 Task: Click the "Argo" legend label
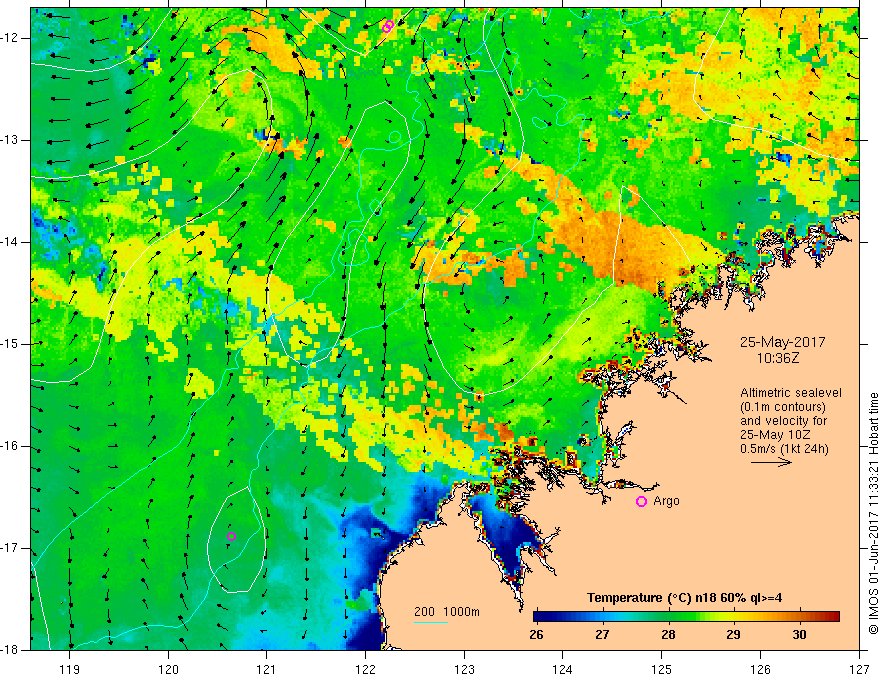tap(666, 501)
